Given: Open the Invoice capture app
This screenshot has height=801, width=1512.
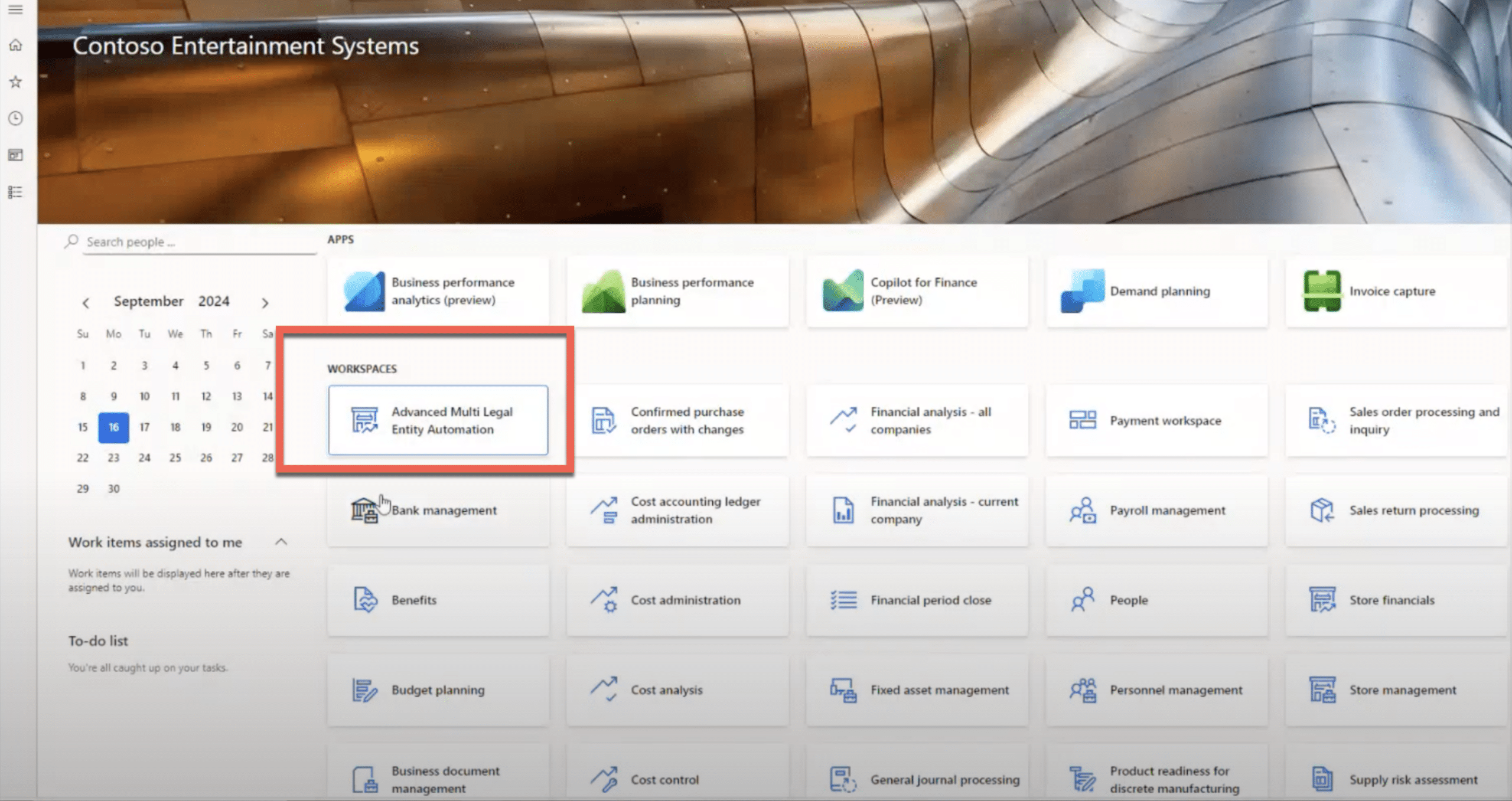Looking at the screenshot, I should click(1396, 291).
